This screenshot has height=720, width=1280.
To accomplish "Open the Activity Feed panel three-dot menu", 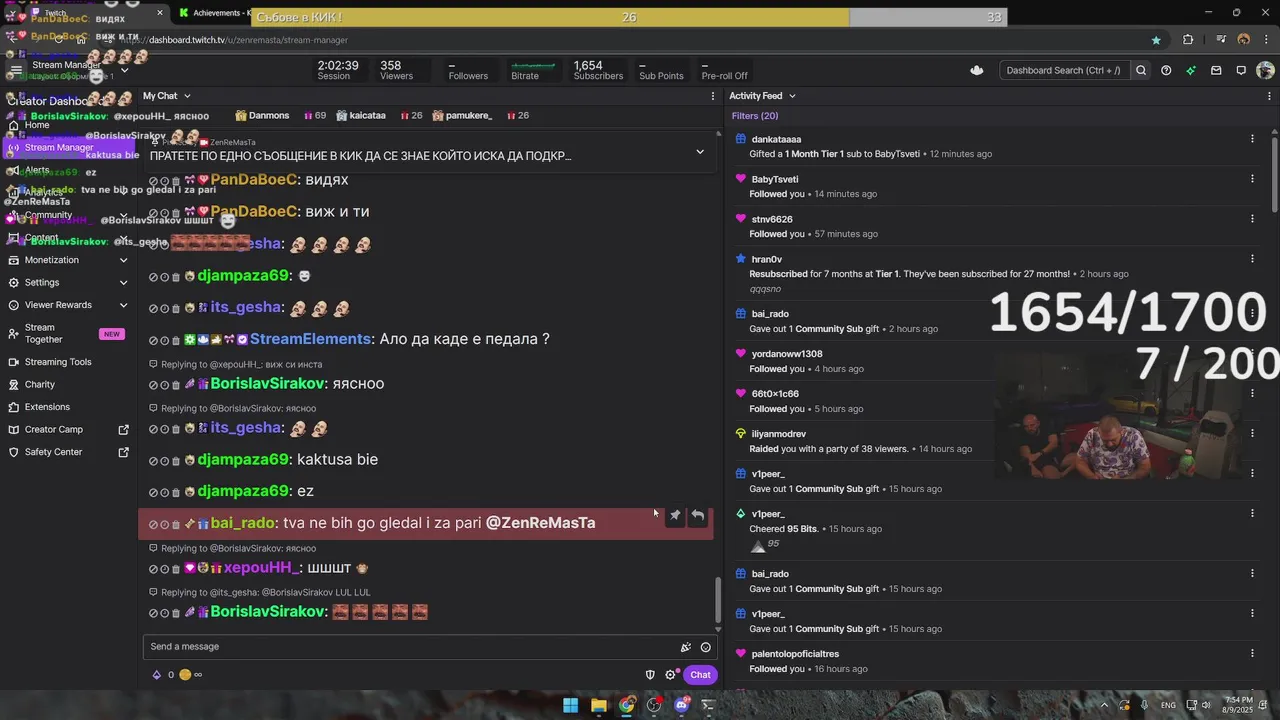I will [x=1270, y=96].
